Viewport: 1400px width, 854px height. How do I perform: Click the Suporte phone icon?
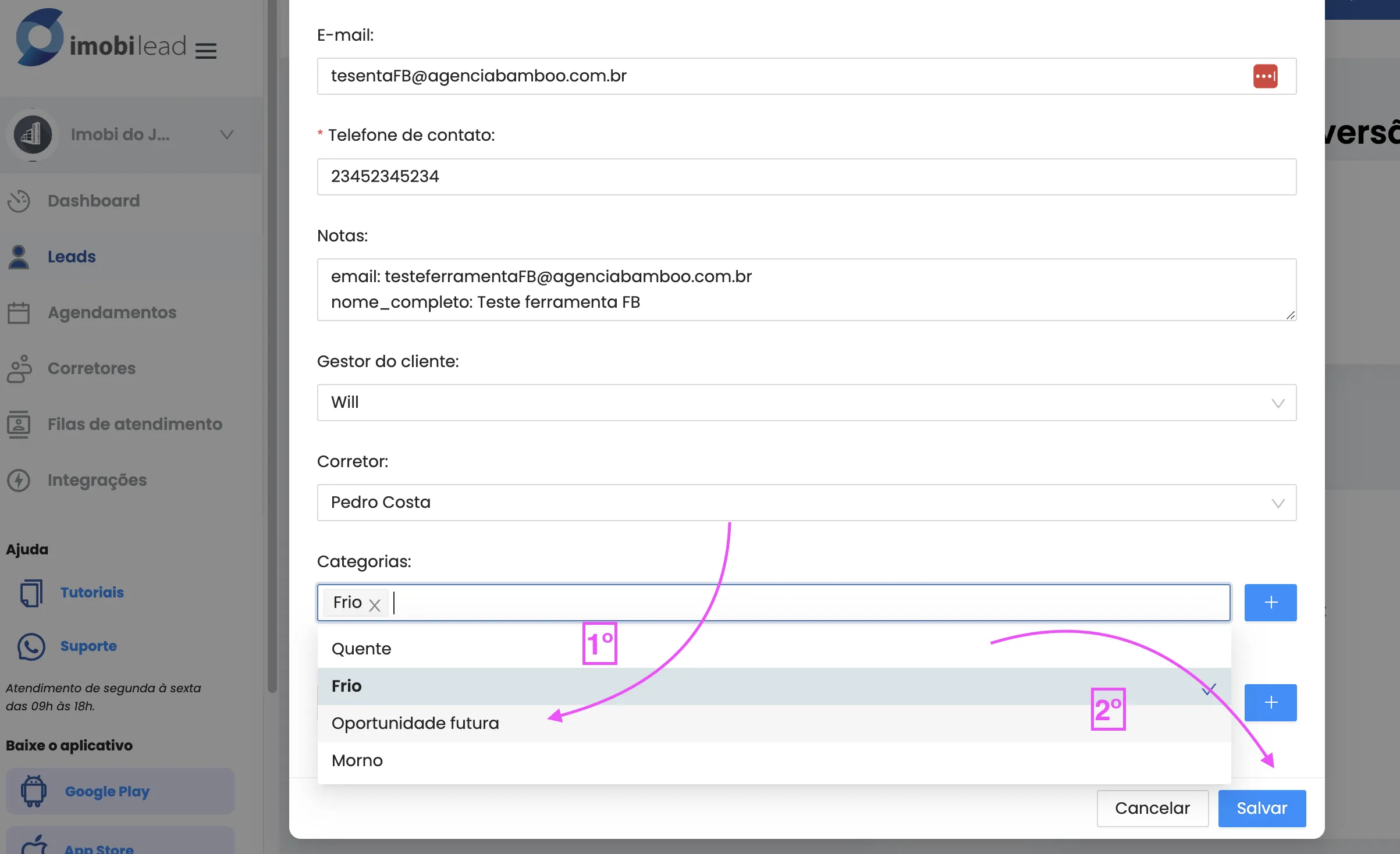31,646
